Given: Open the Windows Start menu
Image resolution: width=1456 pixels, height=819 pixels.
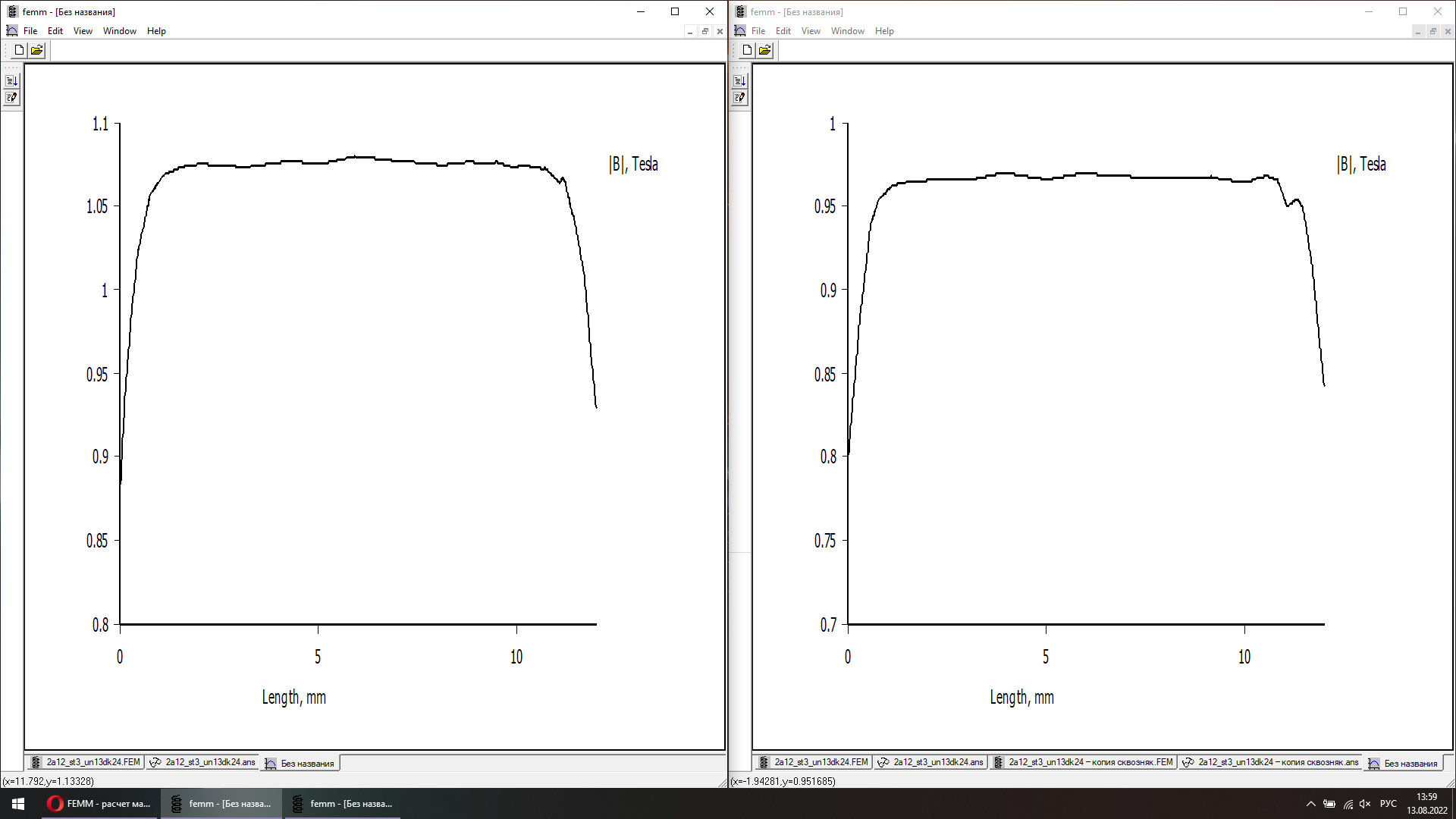Looking at the screenshot, I should tap(18, 804).
